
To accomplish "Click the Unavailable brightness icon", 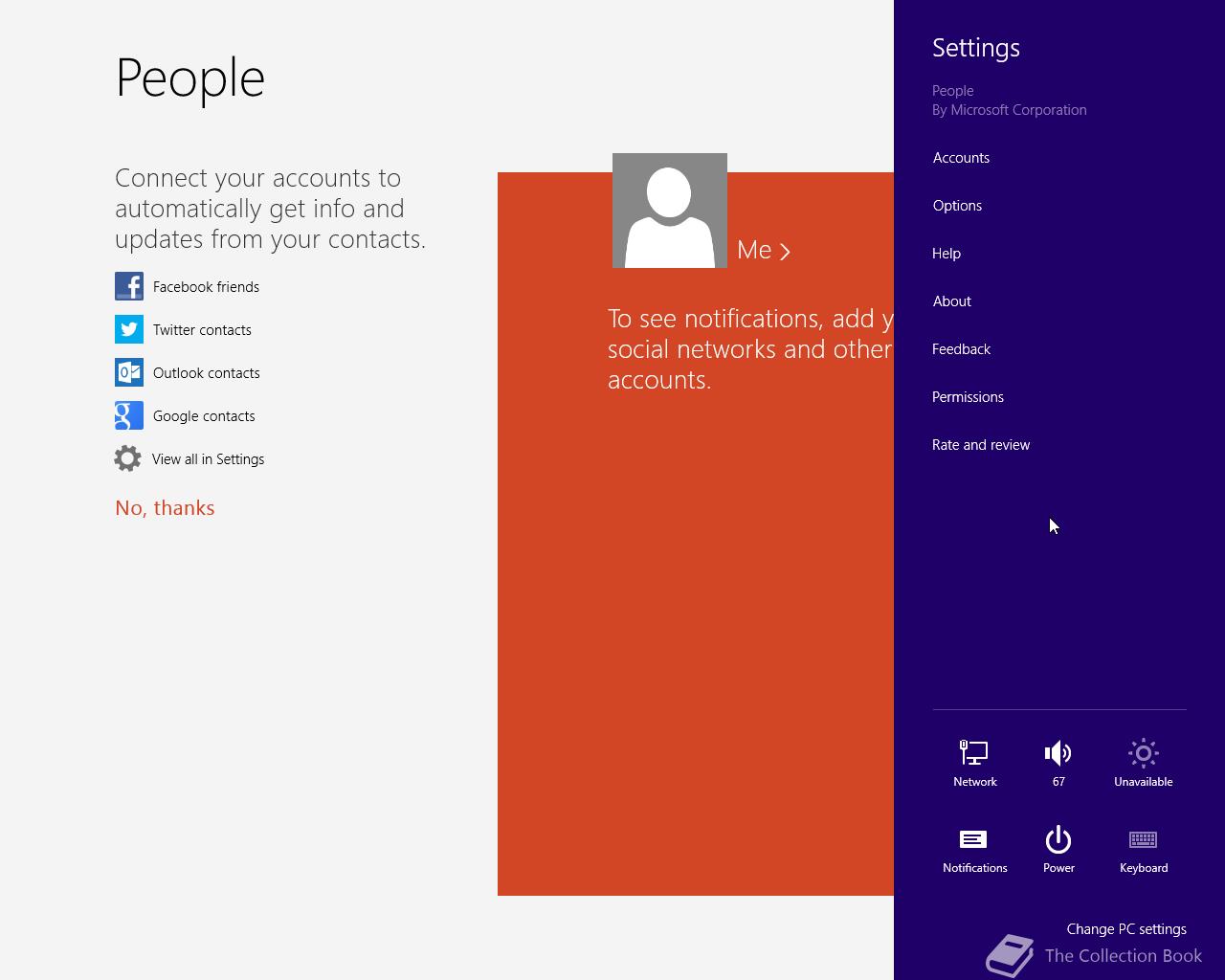I will point(1144,753).
